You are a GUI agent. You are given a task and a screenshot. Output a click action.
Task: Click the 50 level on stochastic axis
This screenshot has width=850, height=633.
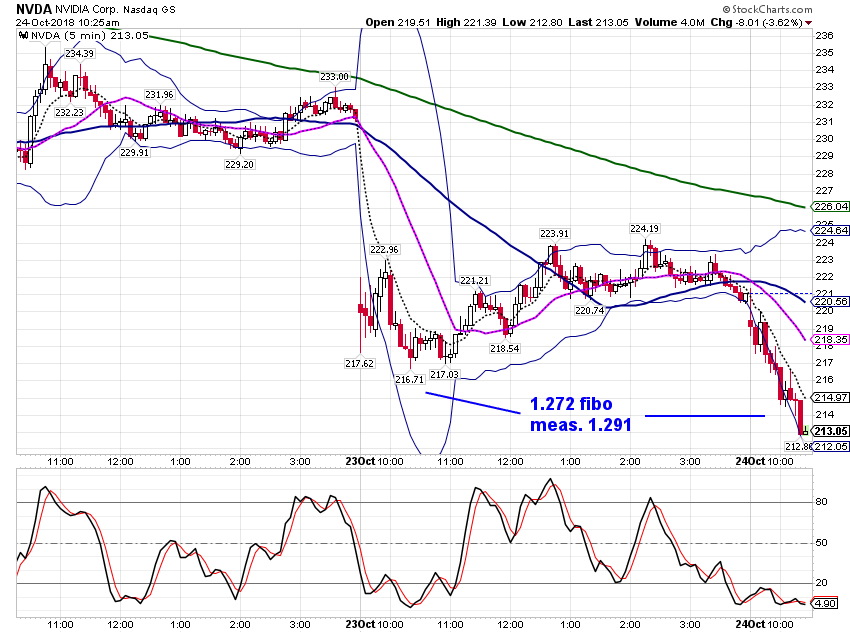821,543
